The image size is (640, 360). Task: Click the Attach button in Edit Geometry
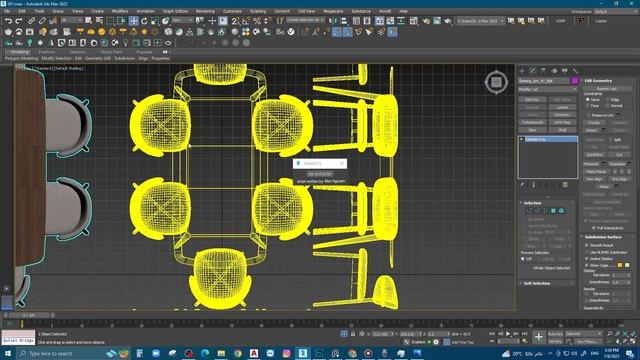(x=591, y=130)
